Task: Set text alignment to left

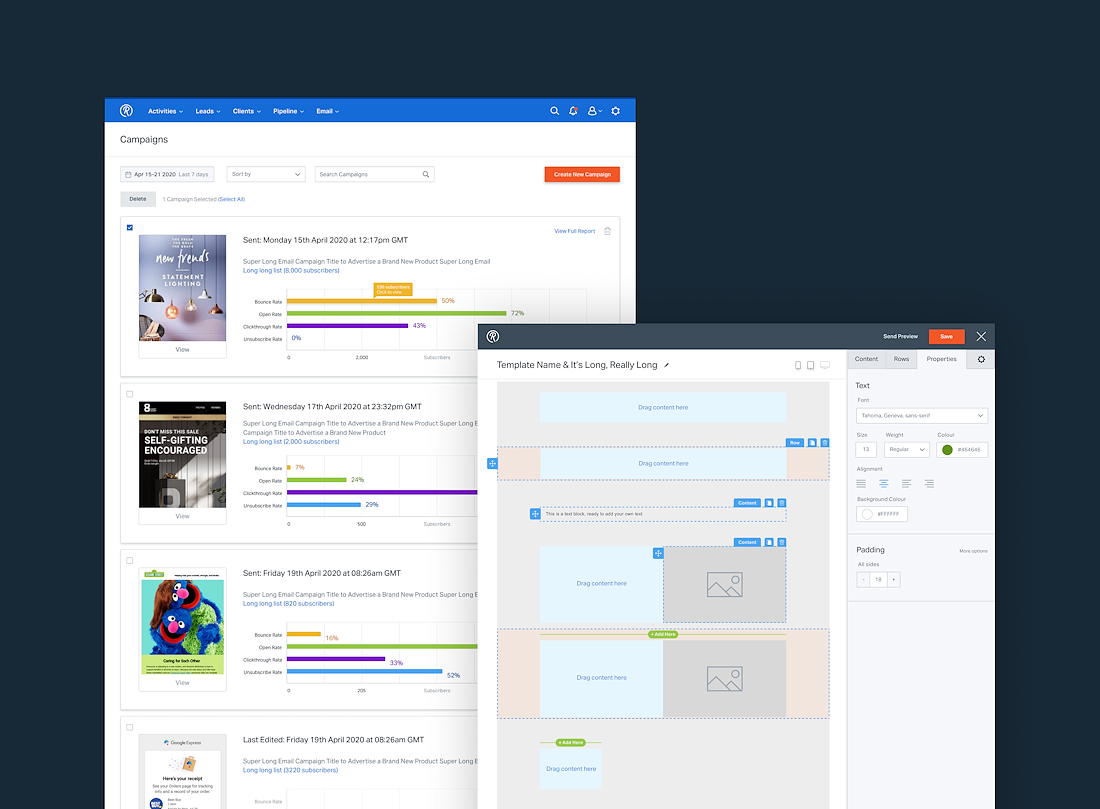Action: (x=906, y=483)
